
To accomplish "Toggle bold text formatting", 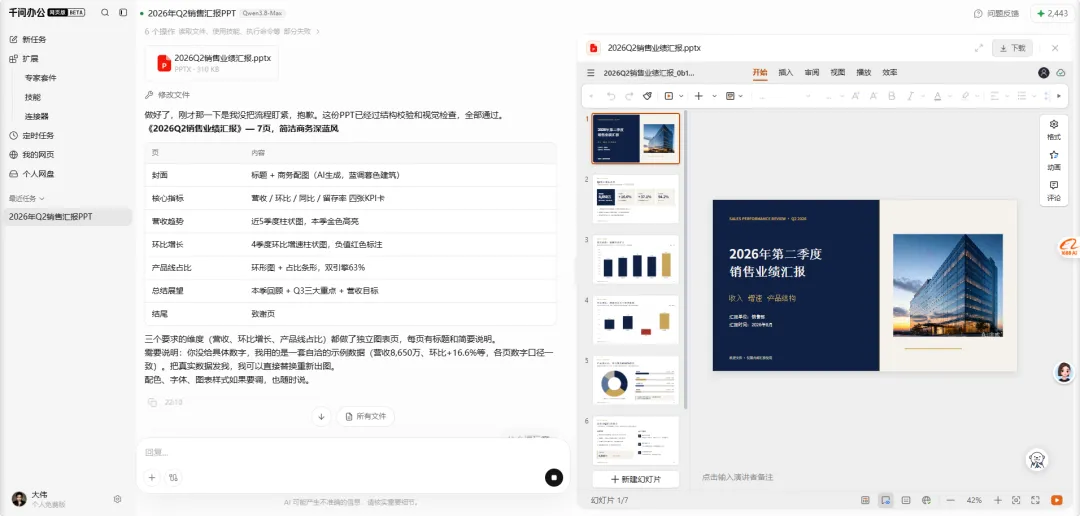I will (x=892, y=96).
